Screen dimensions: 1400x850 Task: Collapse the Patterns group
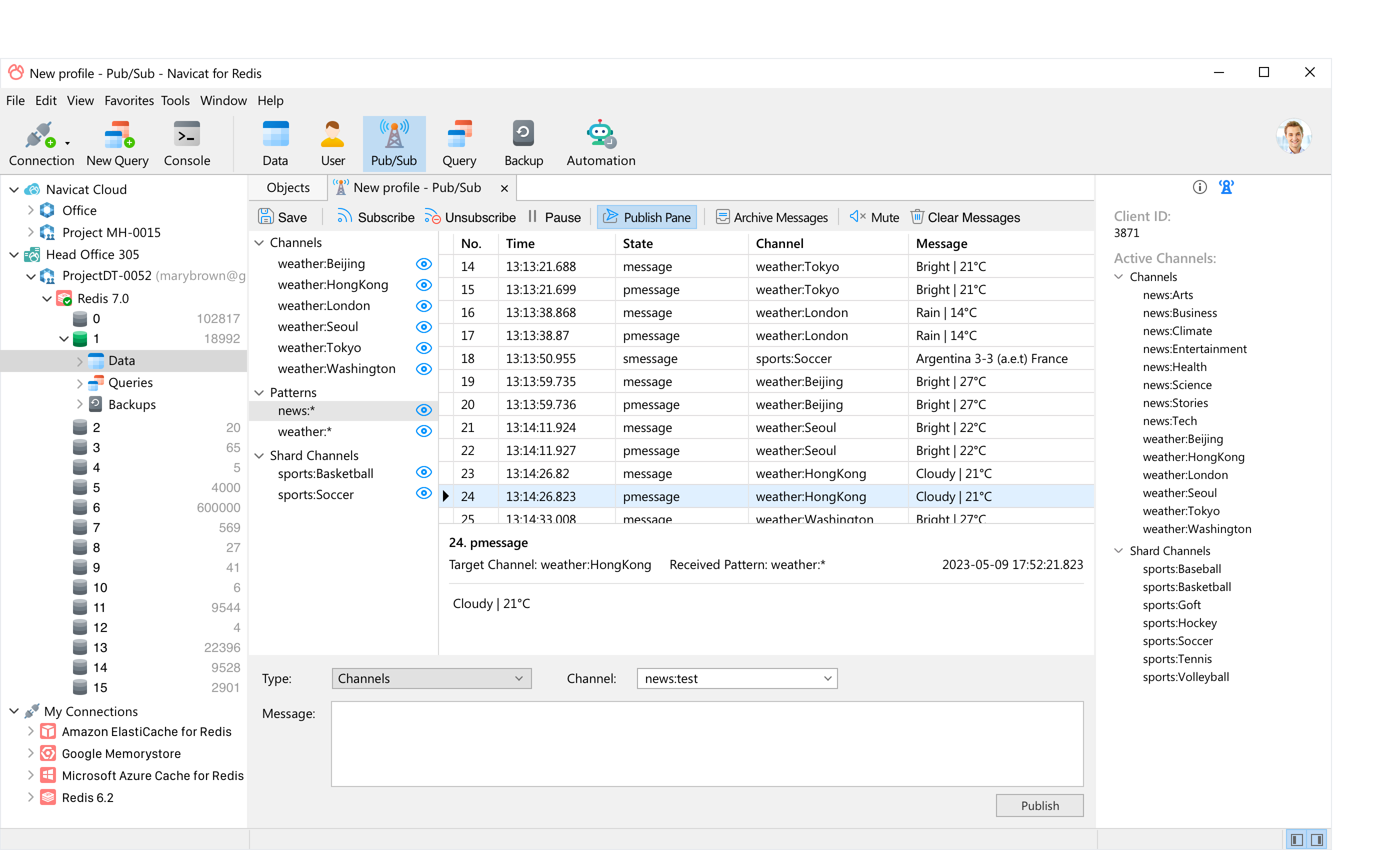259,392
